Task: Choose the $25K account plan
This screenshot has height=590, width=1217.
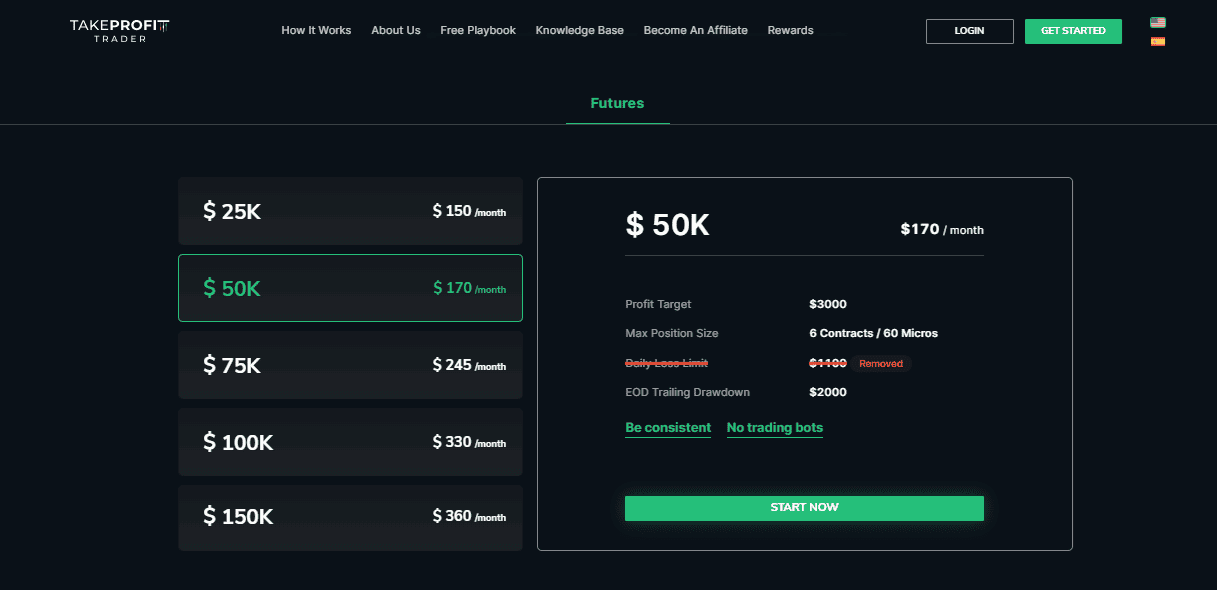Action: 350,211
